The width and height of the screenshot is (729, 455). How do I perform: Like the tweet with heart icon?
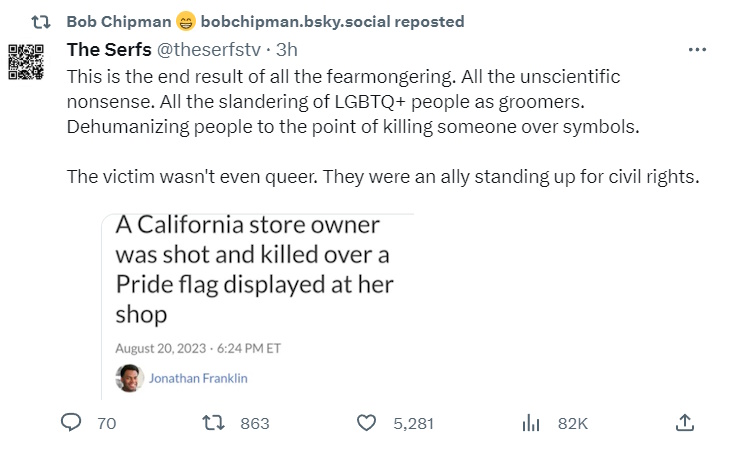366,423
